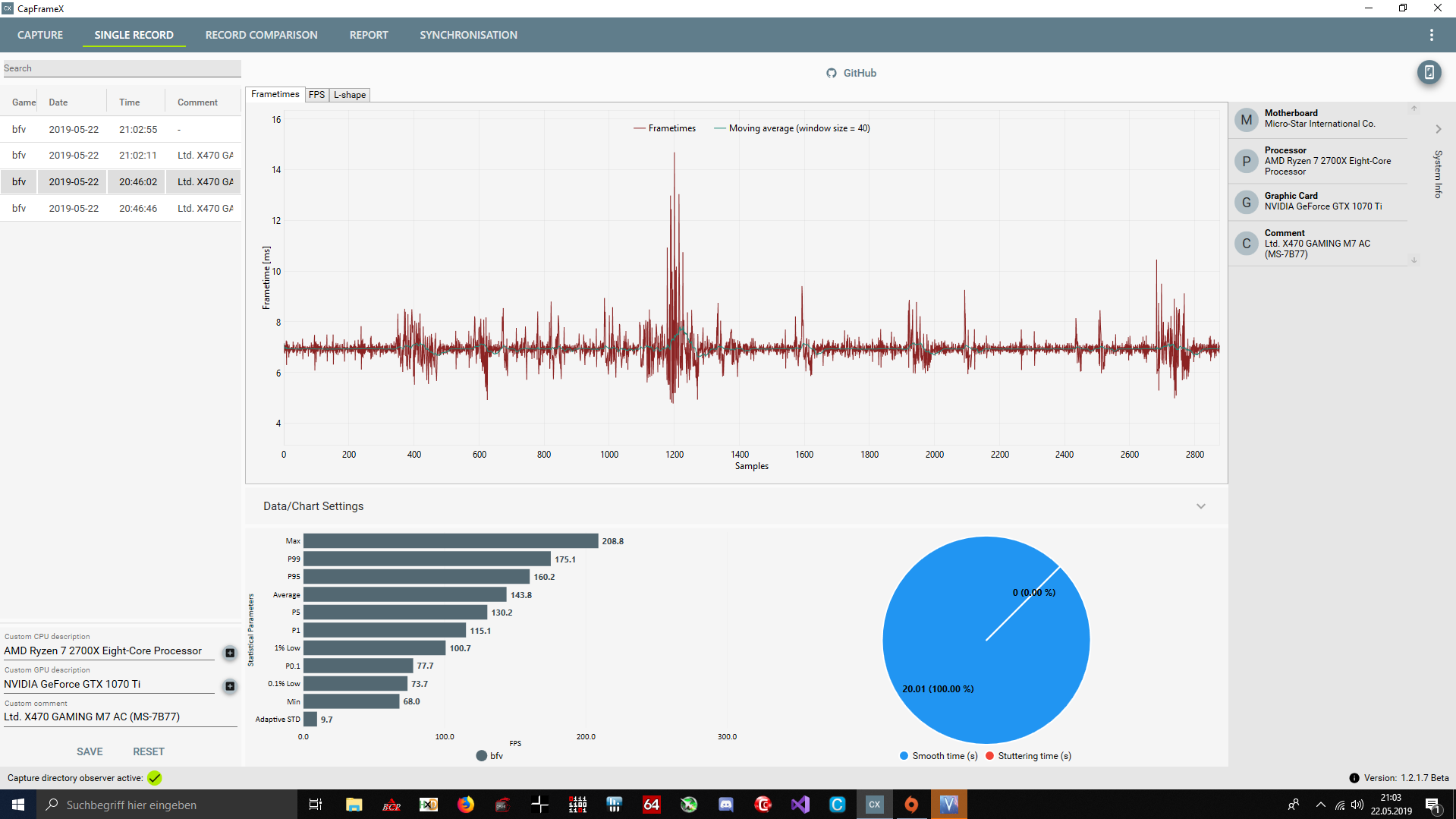Open AIDA64 icon in taskbar

pos(652,805)
